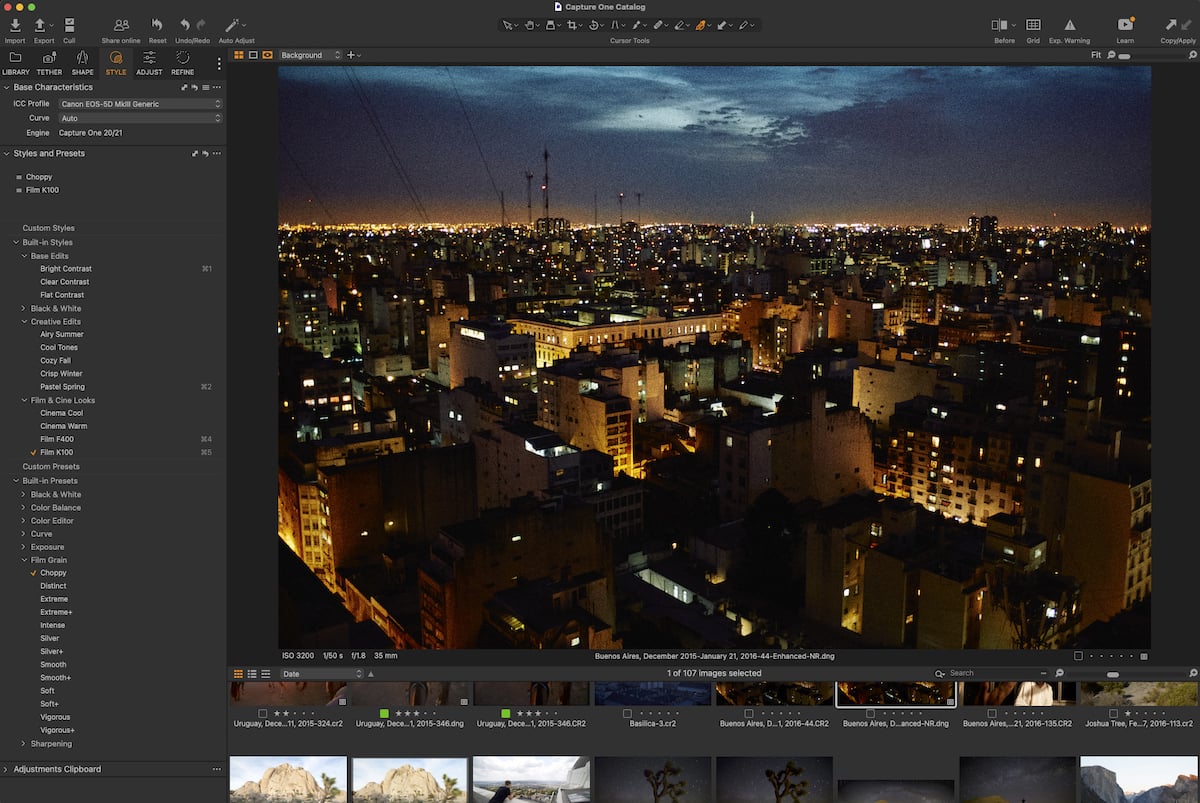
Task: Expand the Black & White presets group
Action: (23, 494)
